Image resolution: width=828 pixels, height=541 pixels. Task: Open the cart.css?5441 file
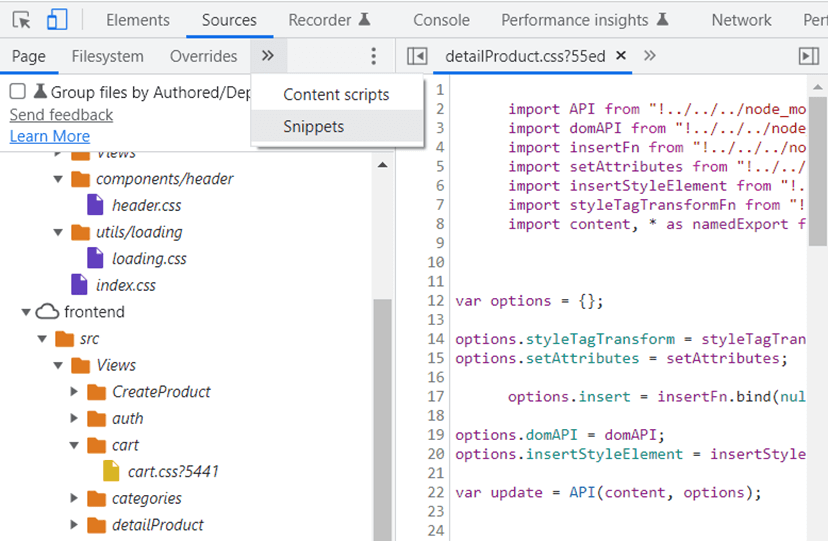(x=172, y=472)
